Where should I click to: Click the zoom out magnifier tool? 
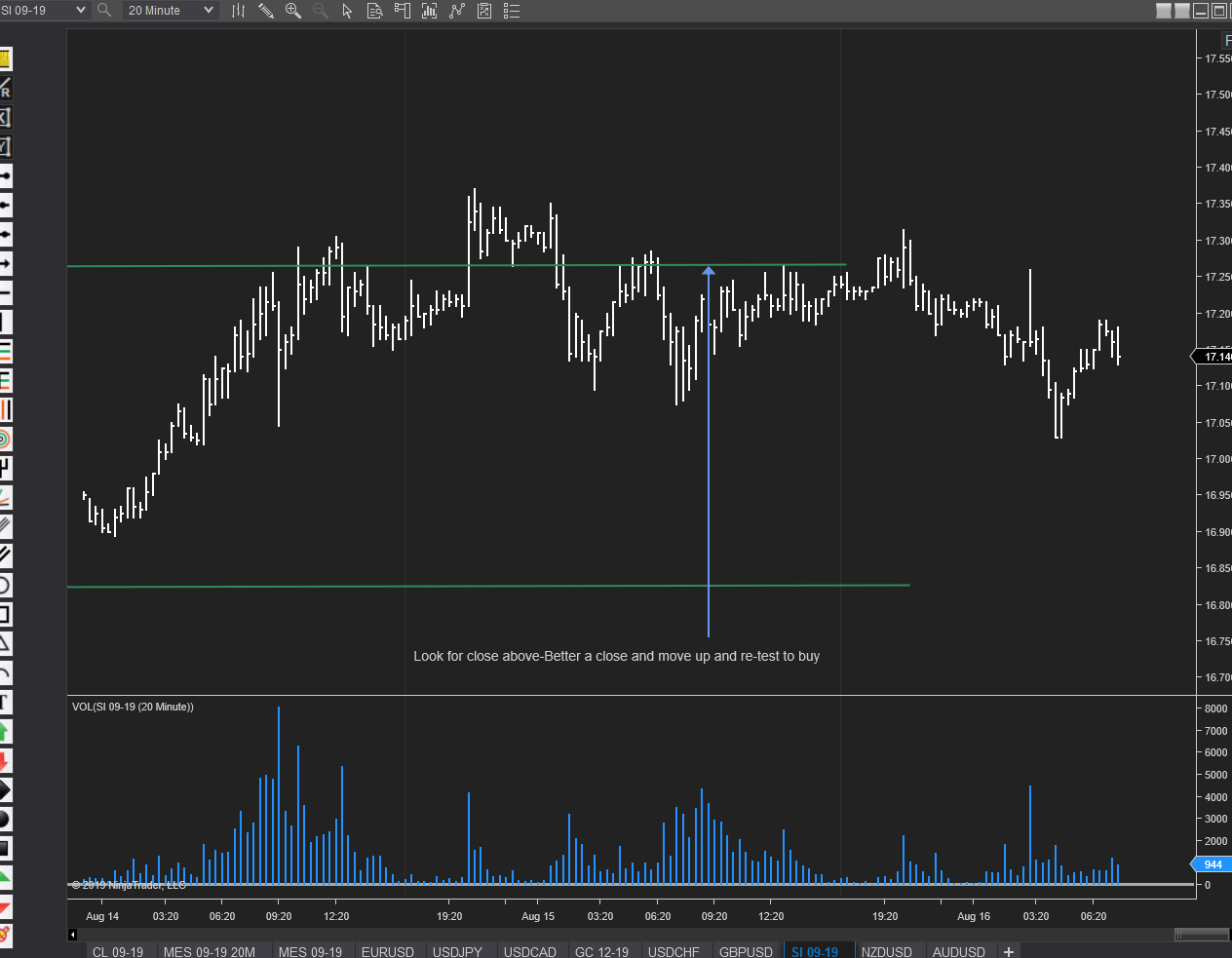click(320, 11)
